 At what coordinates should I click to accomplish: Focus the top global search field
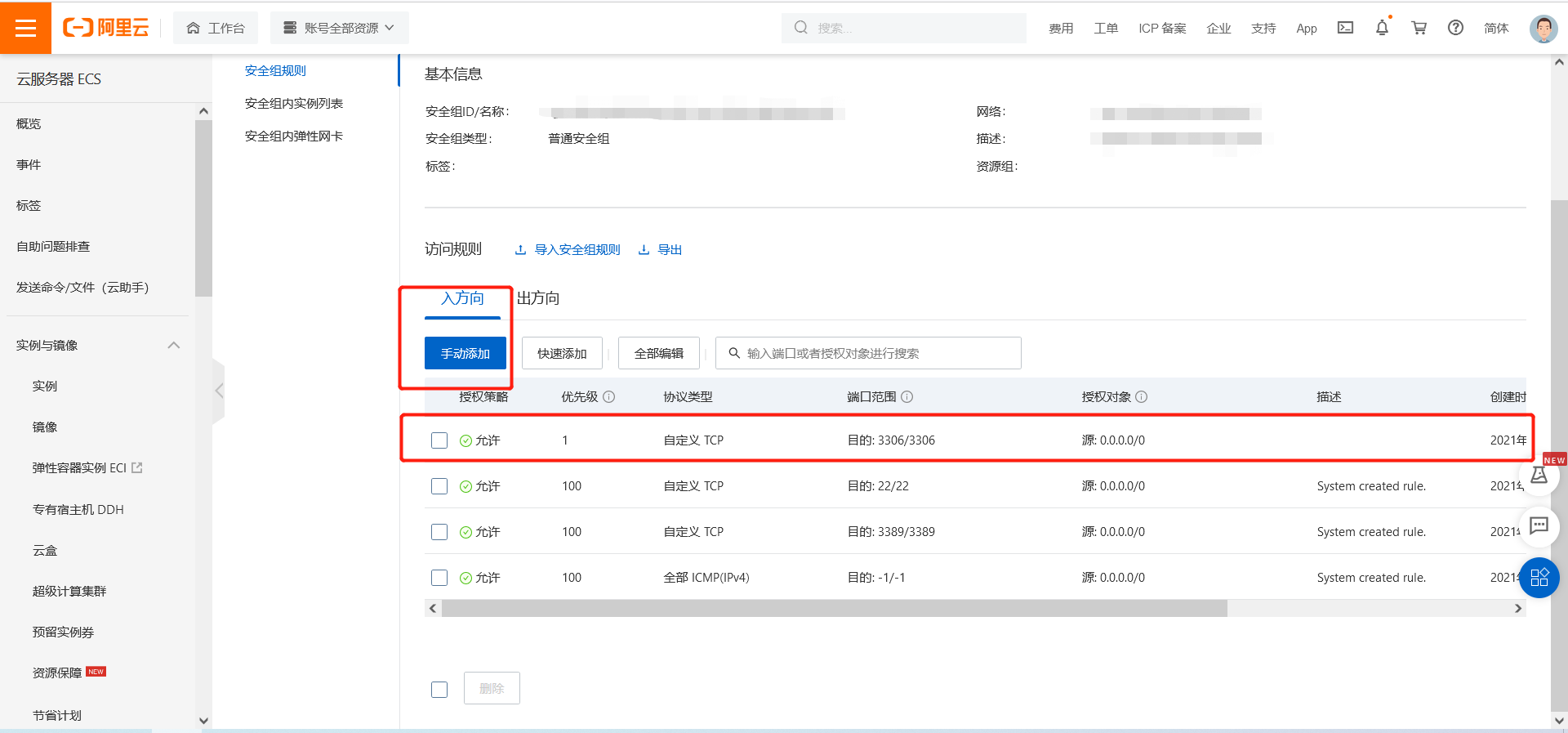tap(904, 28)
